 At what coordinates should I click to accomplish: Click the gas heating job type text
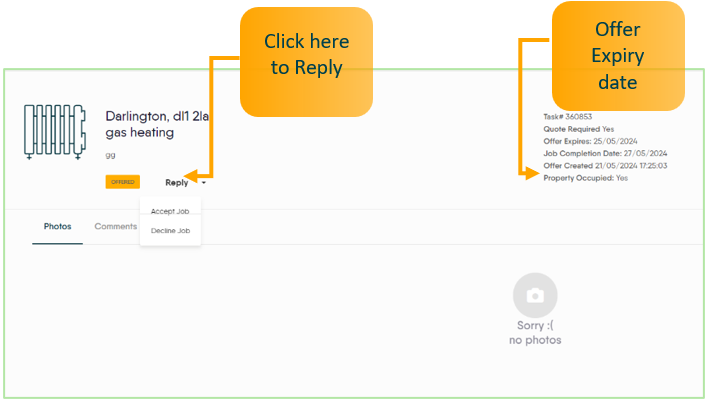(140, 132)
